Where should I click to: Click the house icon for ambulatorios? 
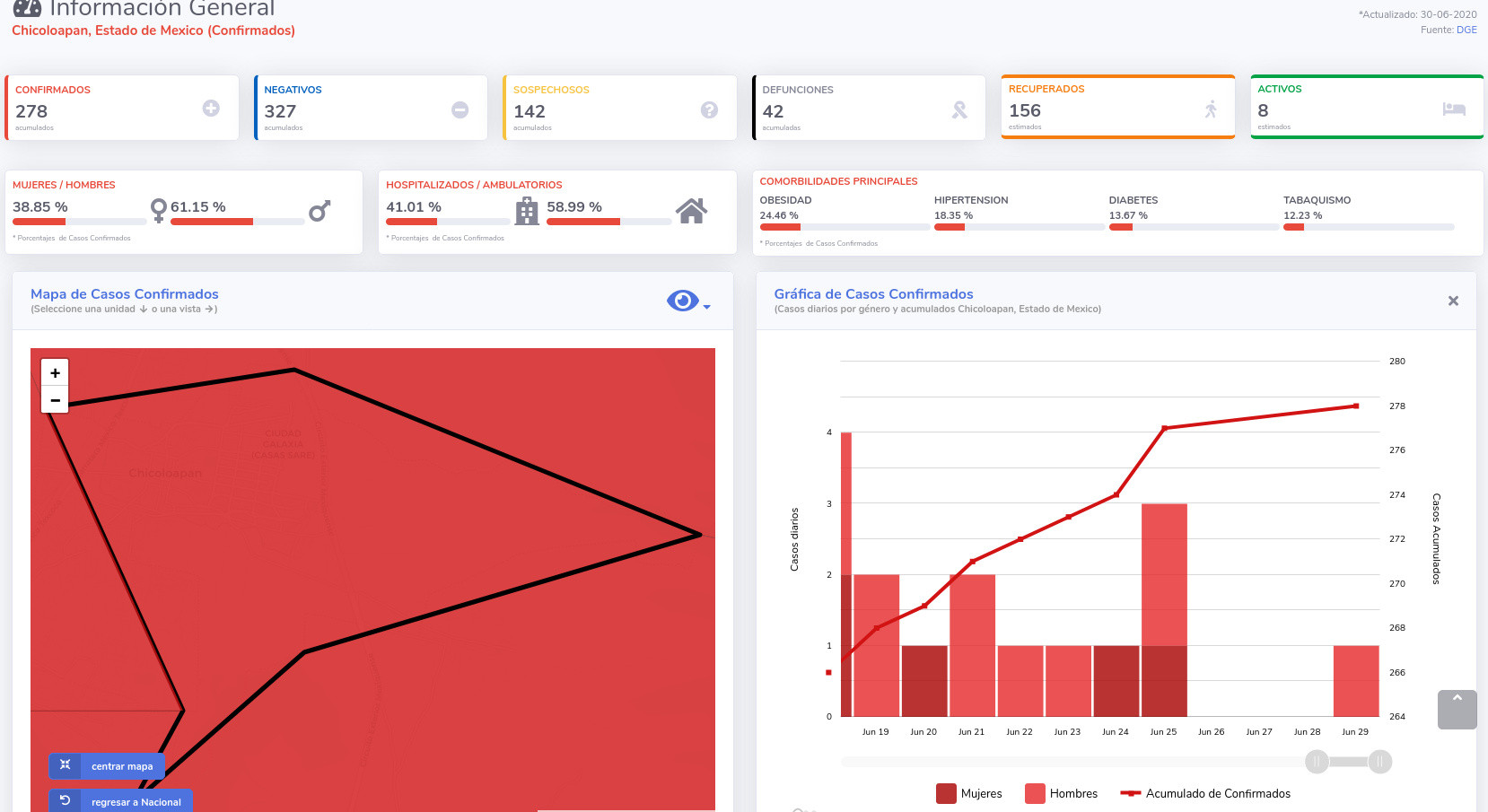pos(692,211)
